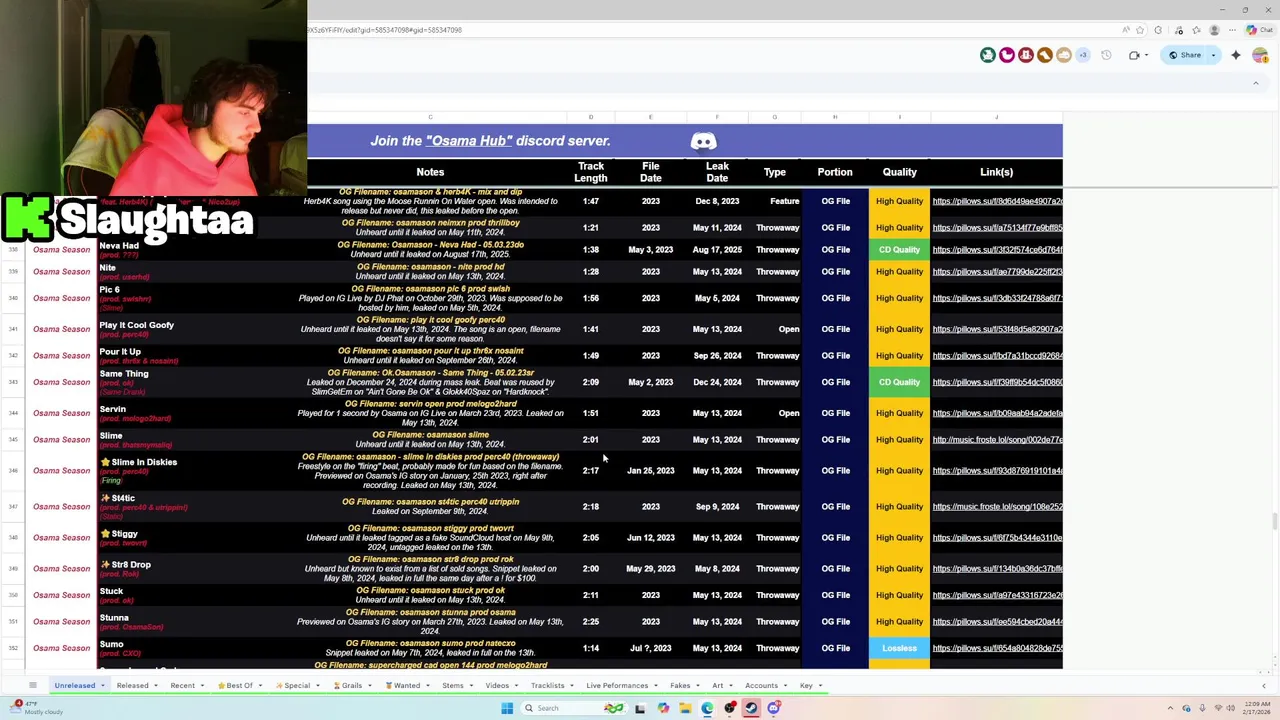Select the Track Length header cell
1280x720 pixels.
[x=591, y=172]
